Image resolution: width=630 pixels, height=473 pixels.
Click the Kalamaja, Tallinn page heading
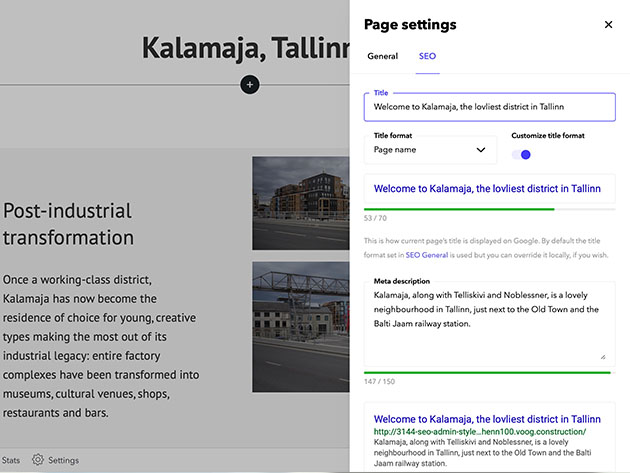click(x=245, y=48)
